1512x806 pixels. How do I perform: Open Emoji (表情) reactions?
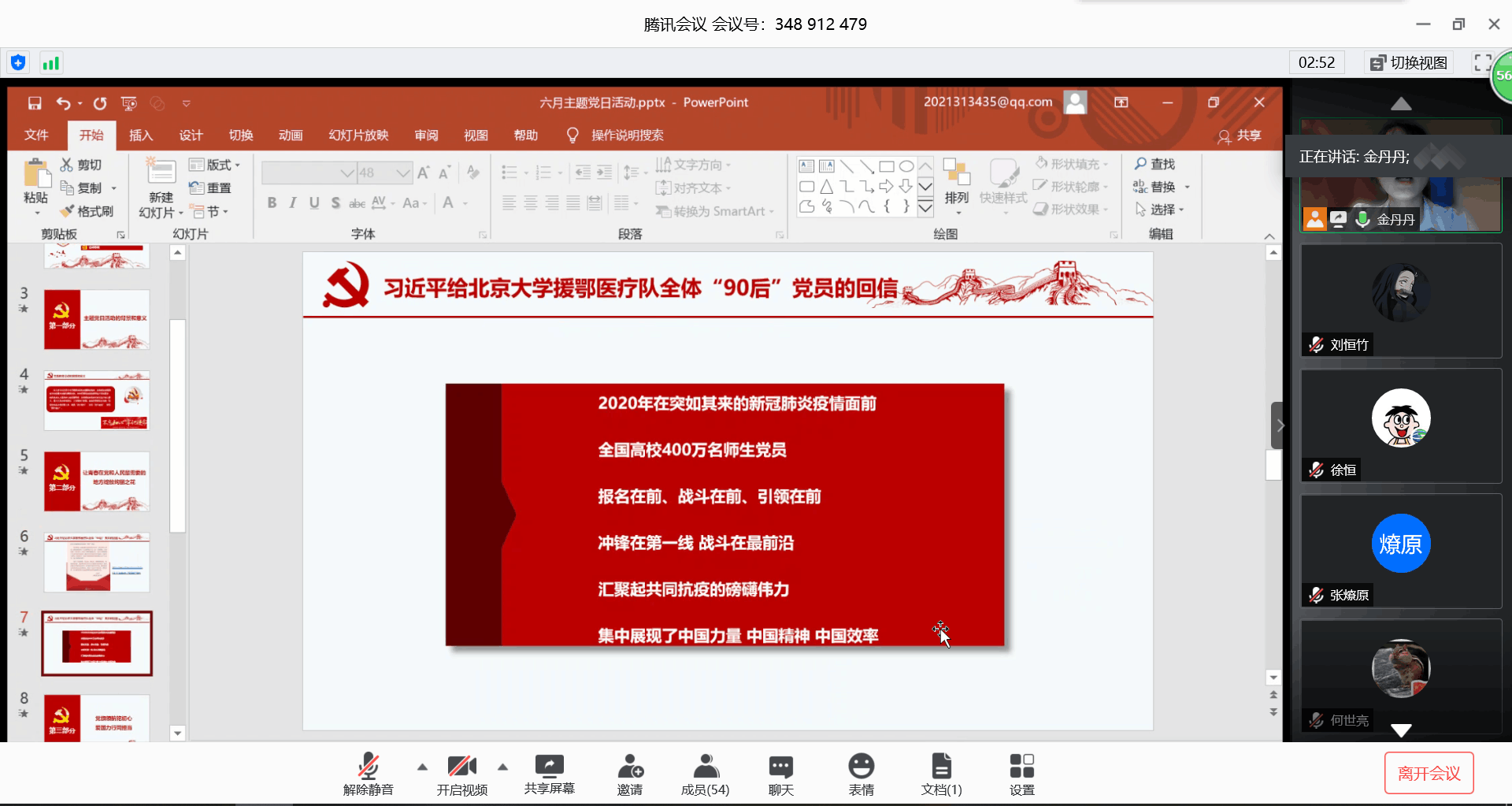862,774
